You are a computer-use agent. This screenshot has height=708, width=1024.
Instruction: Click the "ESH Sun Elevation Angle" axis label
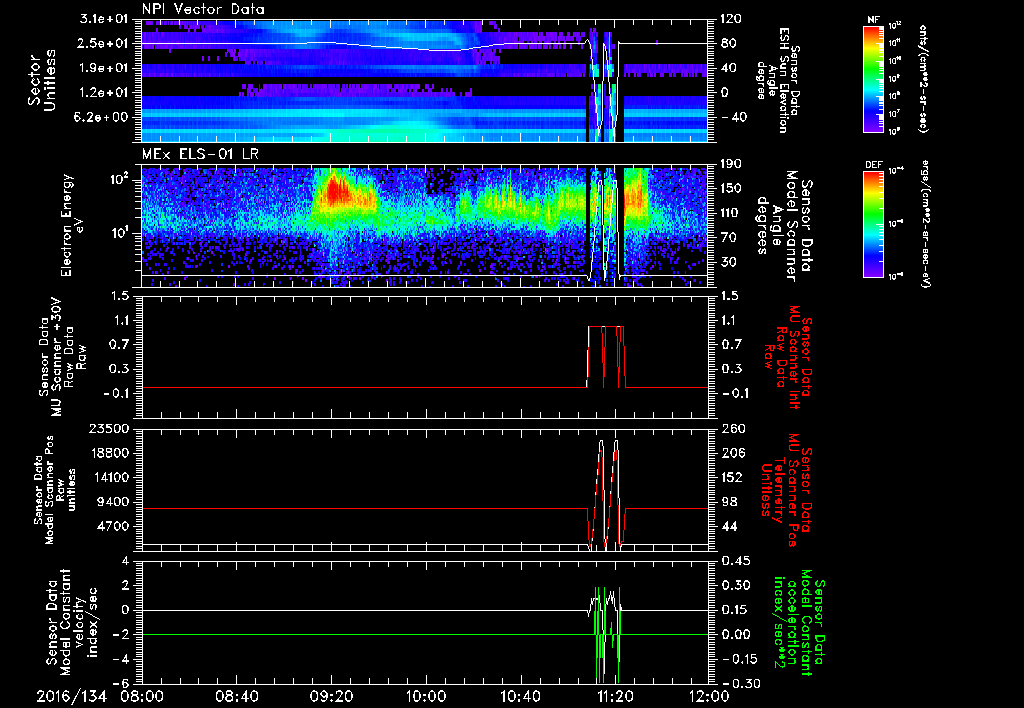click(777, 80)
